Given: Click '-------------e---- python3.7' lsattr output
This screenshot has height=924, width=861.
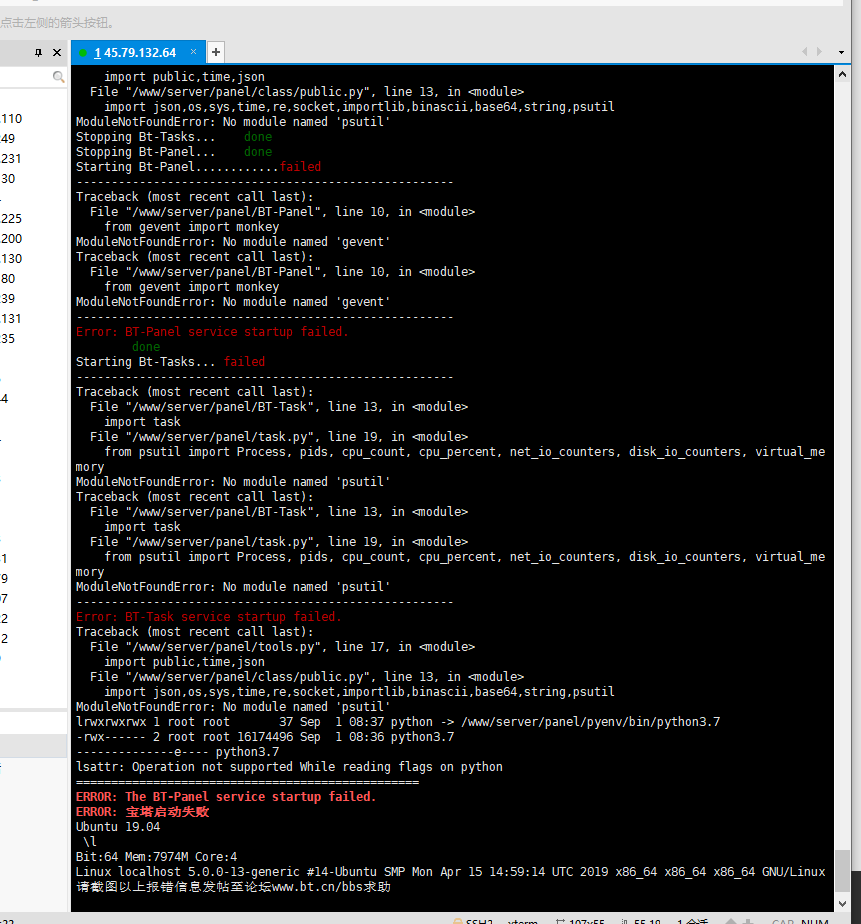Looking at the screenshot, I should point(177,752).
